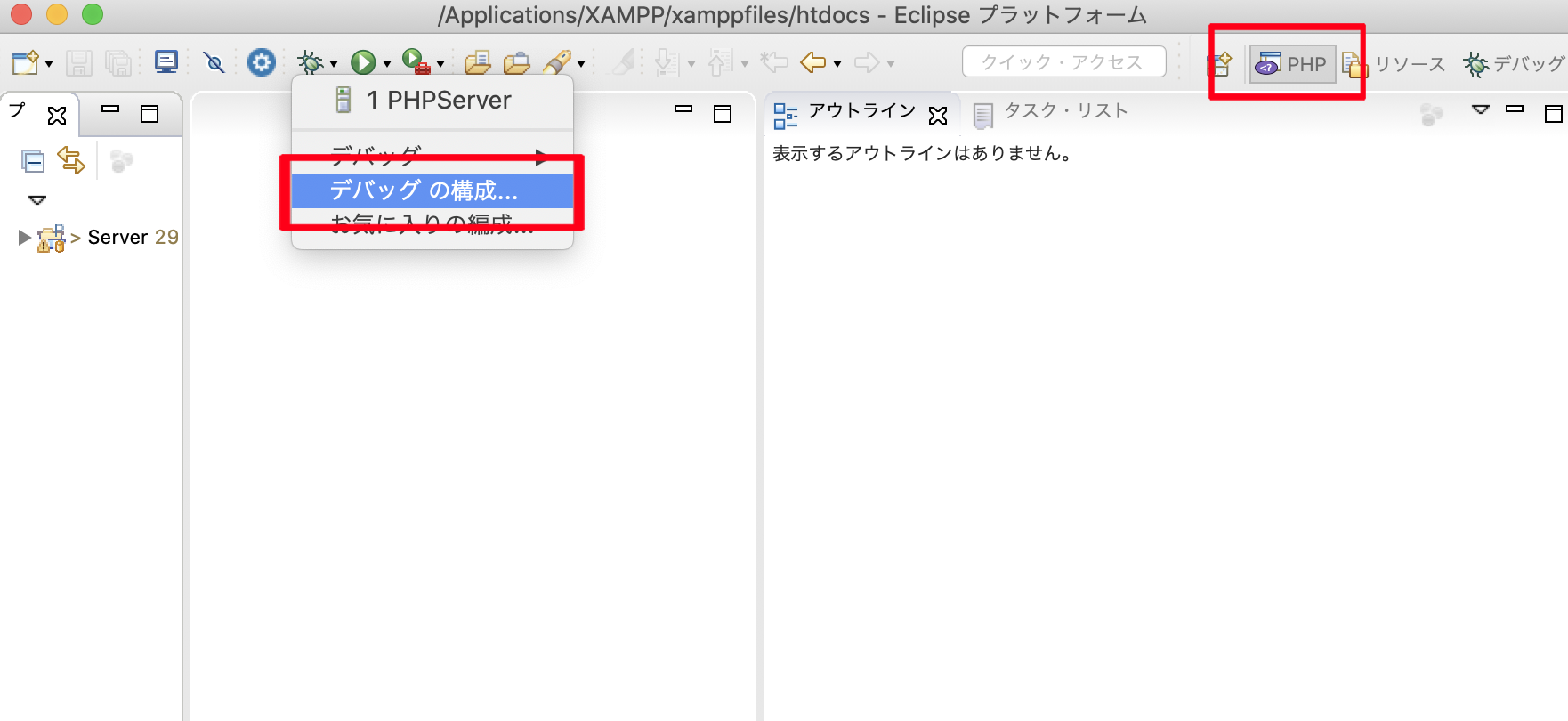Viewport: 1568px width, 721px height.
Task: Click the Open Perspective icon
Action: tap(1219, 64)
